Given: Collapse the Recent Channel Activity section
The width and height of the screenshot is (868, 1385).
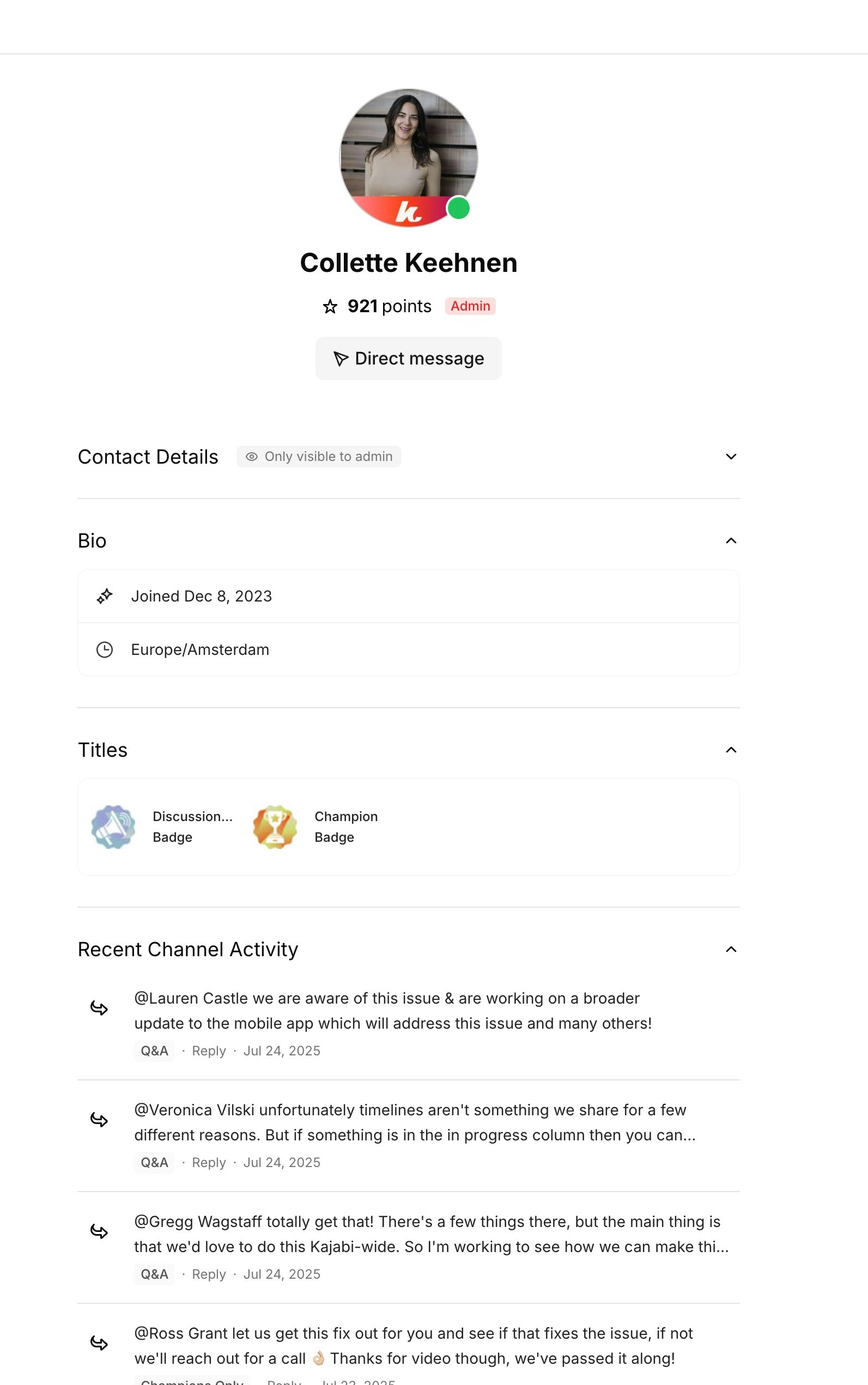Looking at the screenshot, I should click(730, 949).
